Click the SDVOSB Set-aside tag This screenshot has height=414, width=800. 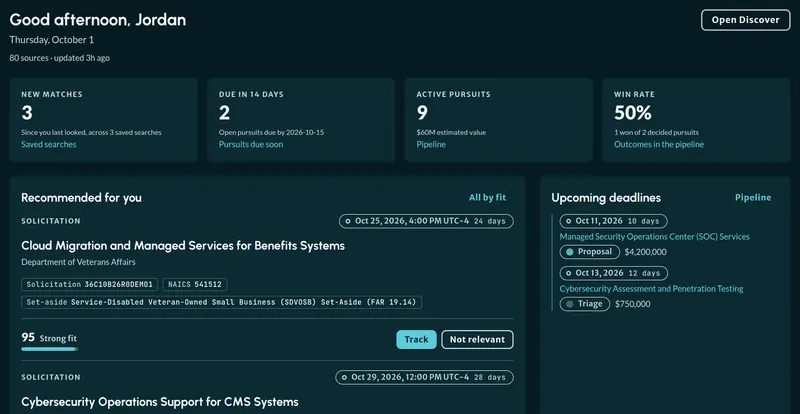point(221,302)
